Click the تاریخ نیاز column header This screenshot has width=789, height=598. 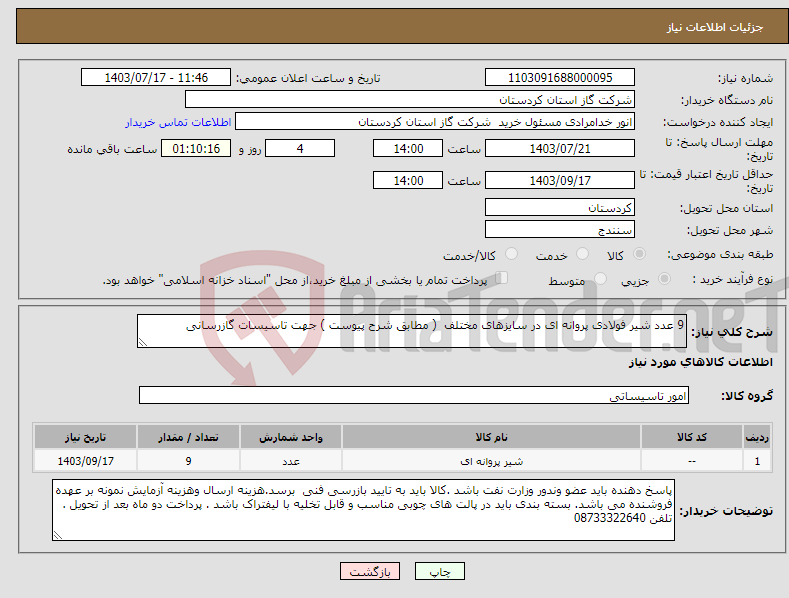click(86, 437)
